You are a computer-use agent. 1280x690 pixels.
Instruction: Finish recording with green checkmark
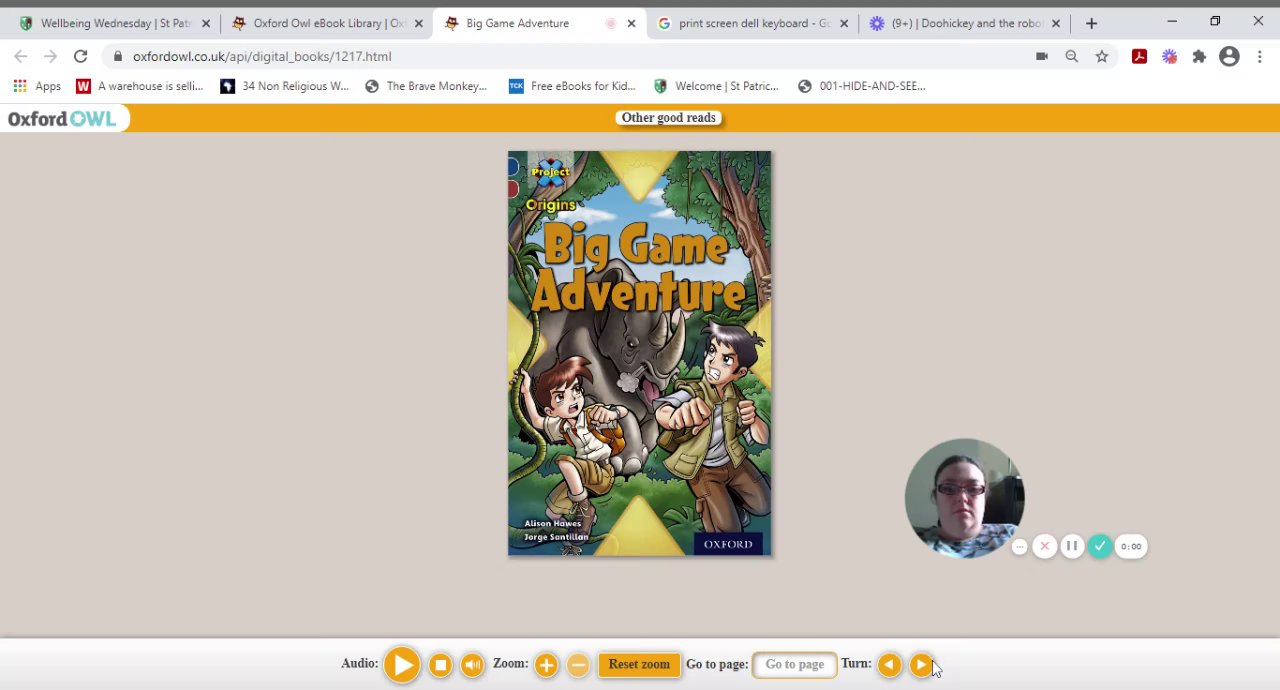click(1099, 546)
